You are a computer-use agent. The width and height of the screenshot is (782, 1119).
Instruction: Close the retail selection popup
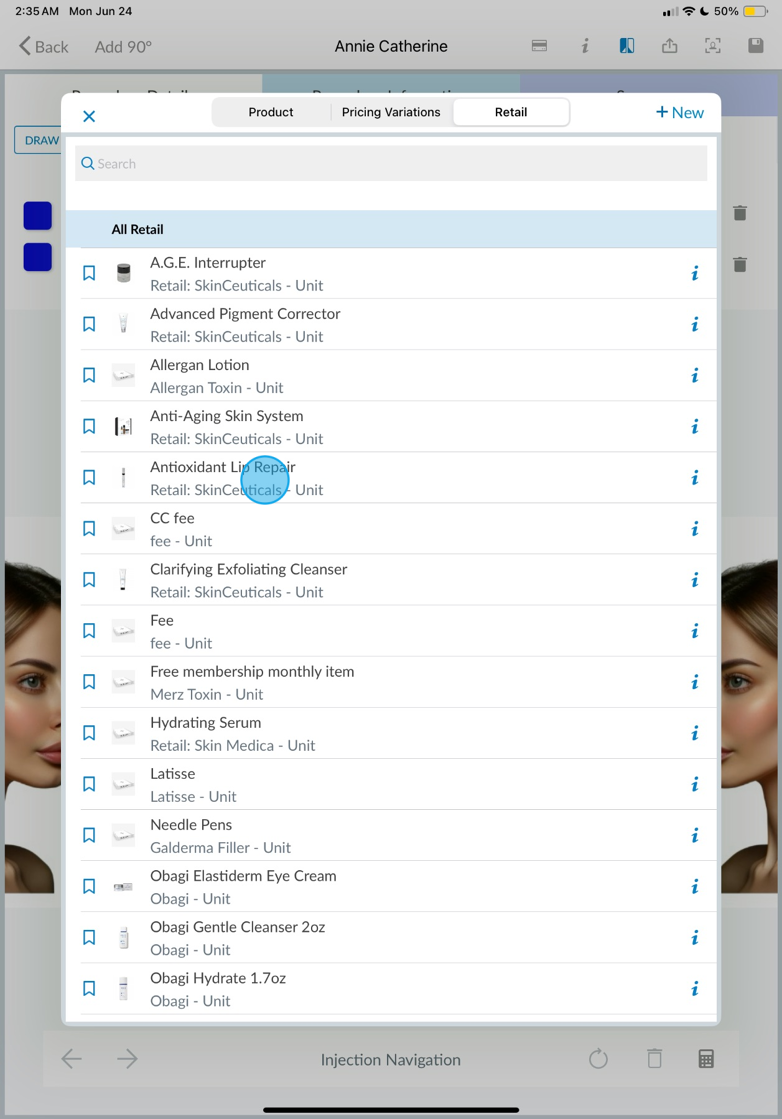point(89,116)
